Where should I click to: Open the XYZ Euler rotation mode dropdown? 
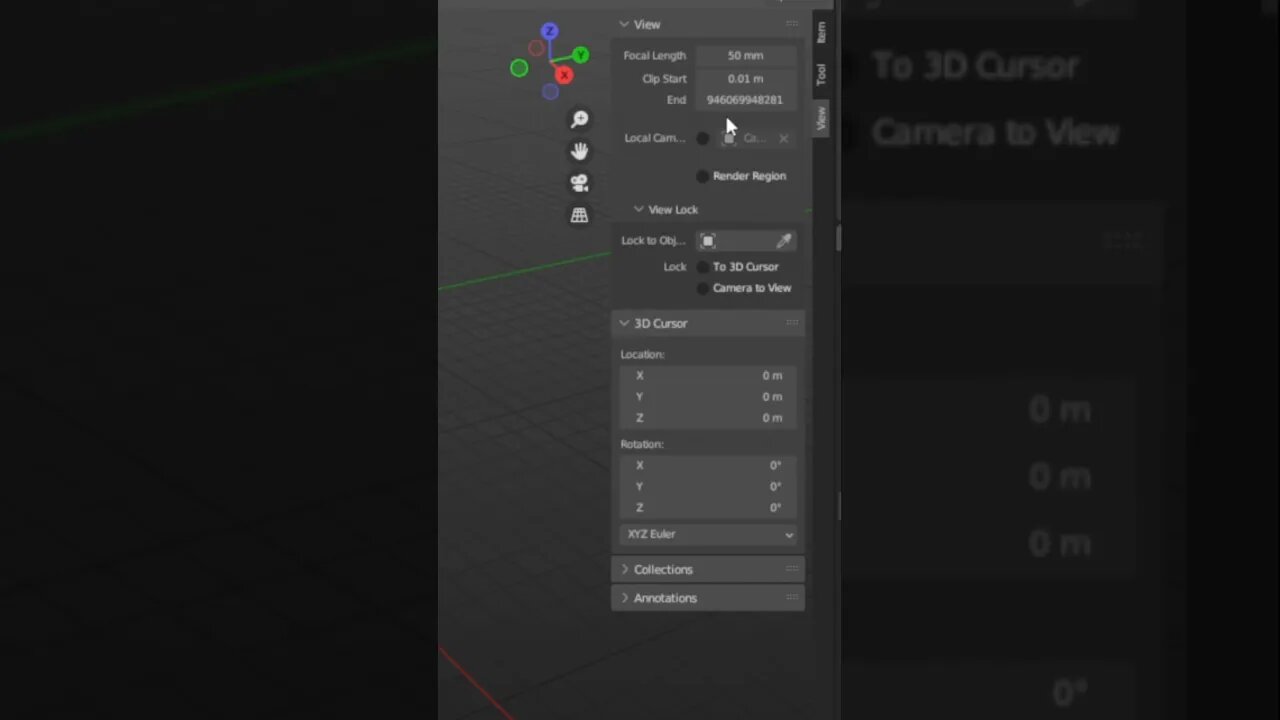[709, 534]
